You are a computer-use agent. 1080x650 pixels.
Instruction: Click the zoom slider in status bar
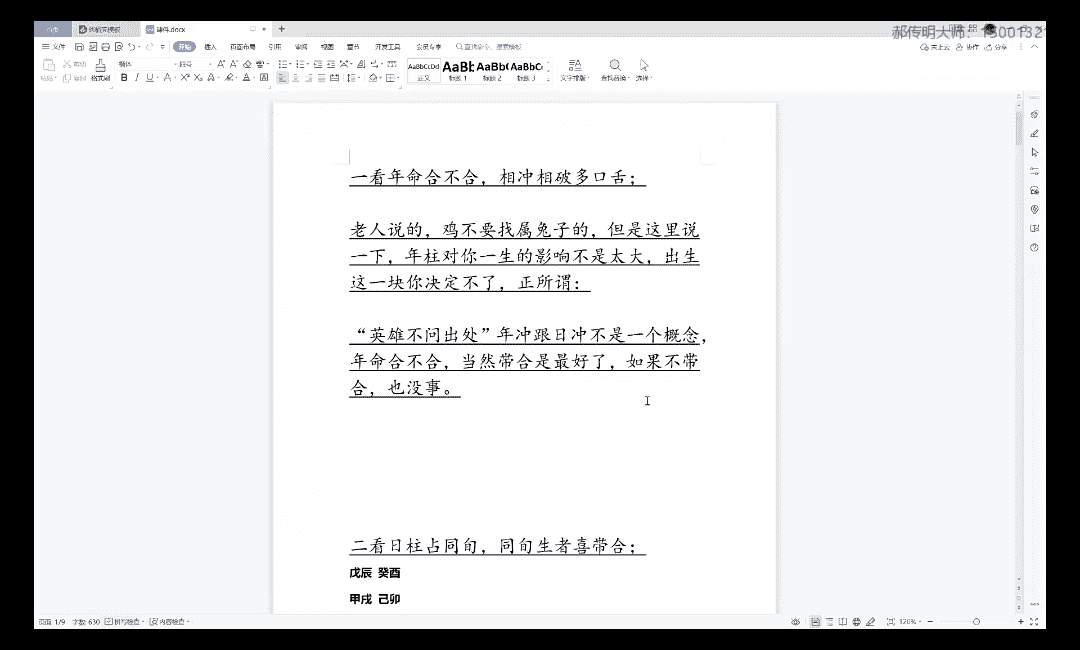point(976,622)
